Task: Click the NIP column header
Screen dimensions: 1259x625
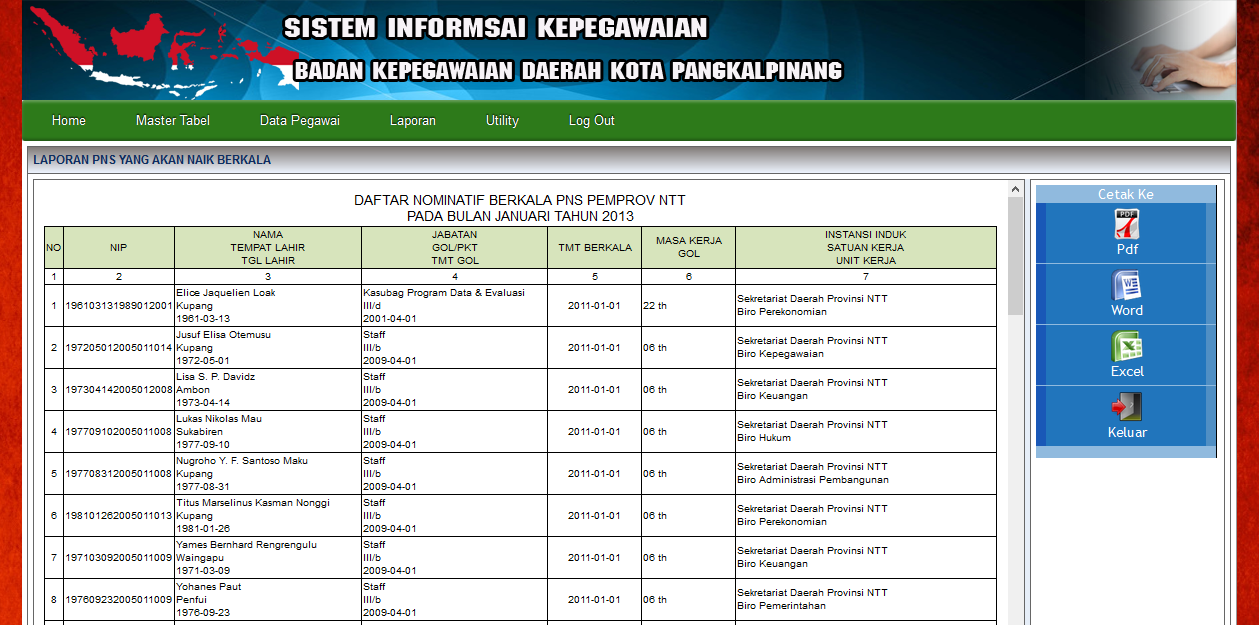Action: click(119, 247)
